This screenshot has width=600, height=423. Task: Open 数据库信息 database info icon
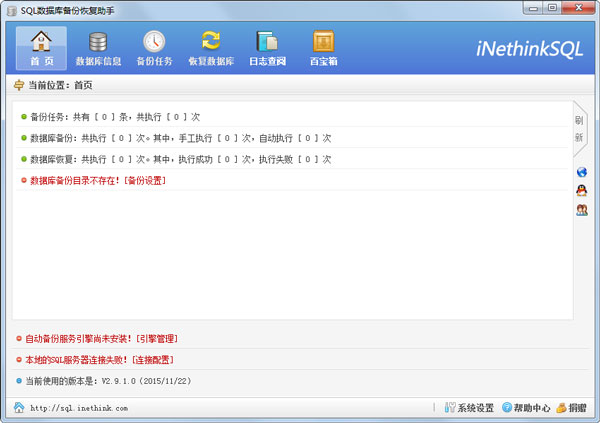coord(98,48)
